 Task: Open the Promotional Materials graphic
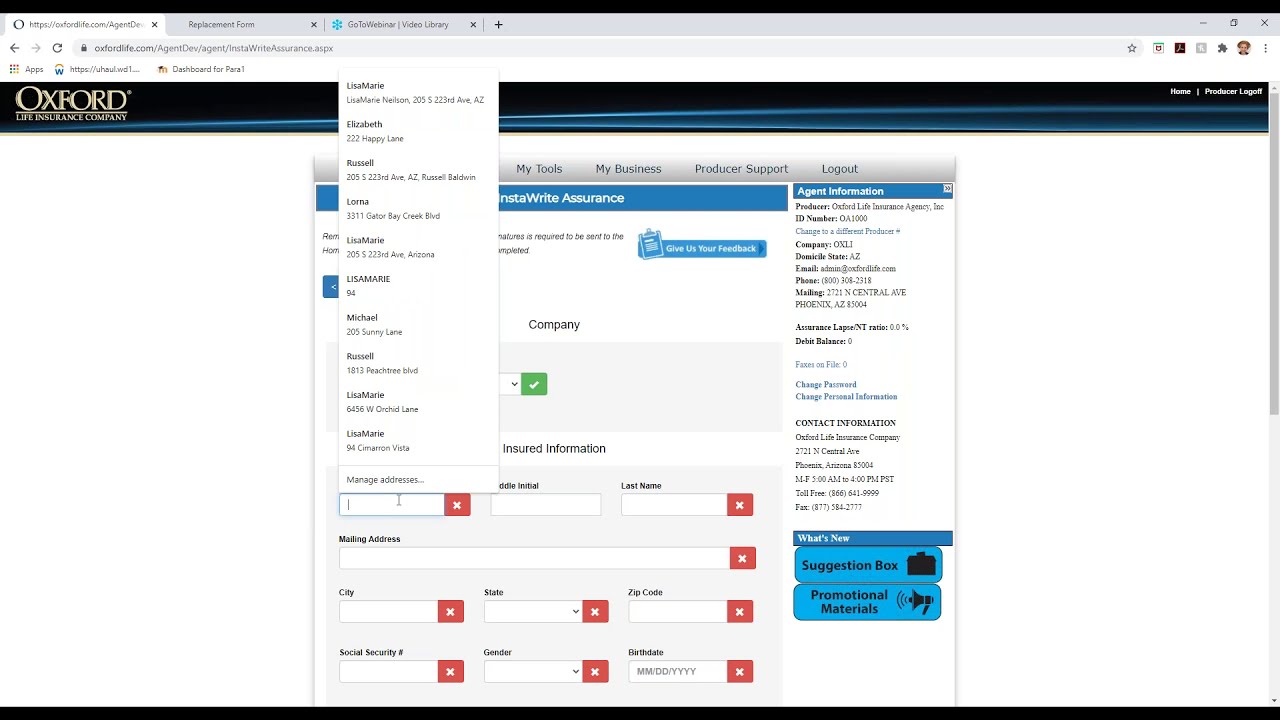868,602
